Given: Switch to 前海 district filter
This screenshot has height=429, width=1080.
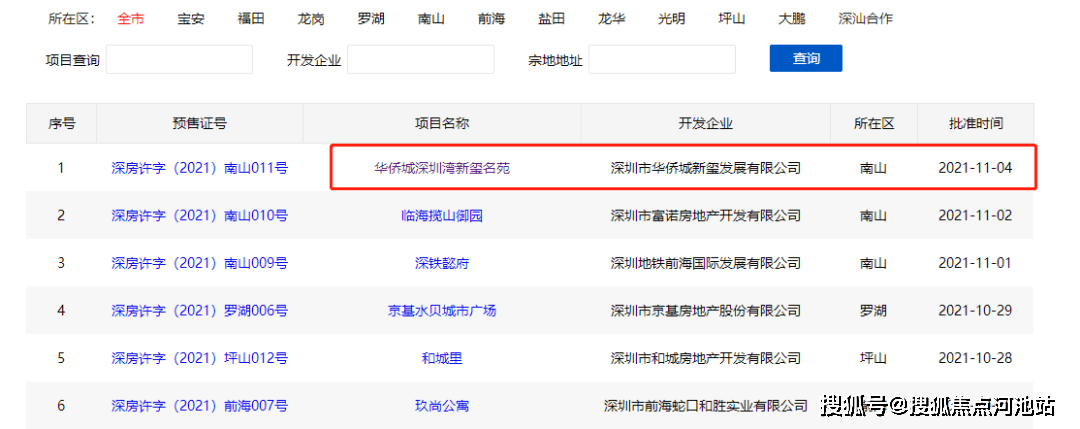Looking at the screenshot, I should tap(491, 19).
